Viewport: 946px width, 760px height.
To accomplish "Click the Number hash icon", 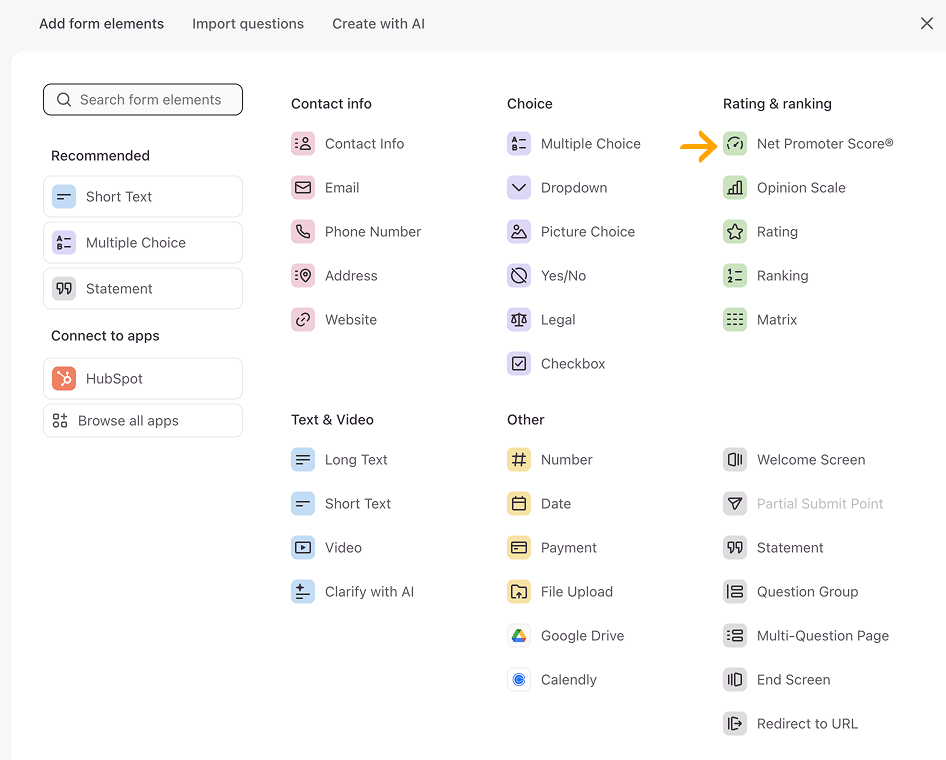I will [x=519, y=460].
